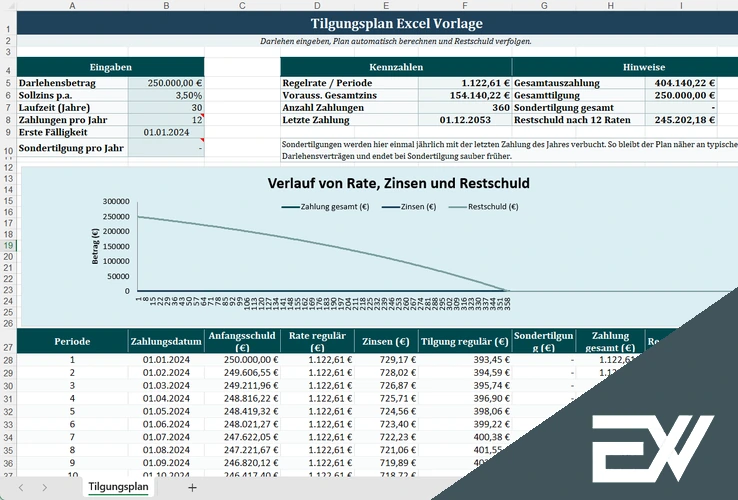Select the Laufzeit value 30 cell
This screenshot has width=738, height=500.
click(166, 107)
